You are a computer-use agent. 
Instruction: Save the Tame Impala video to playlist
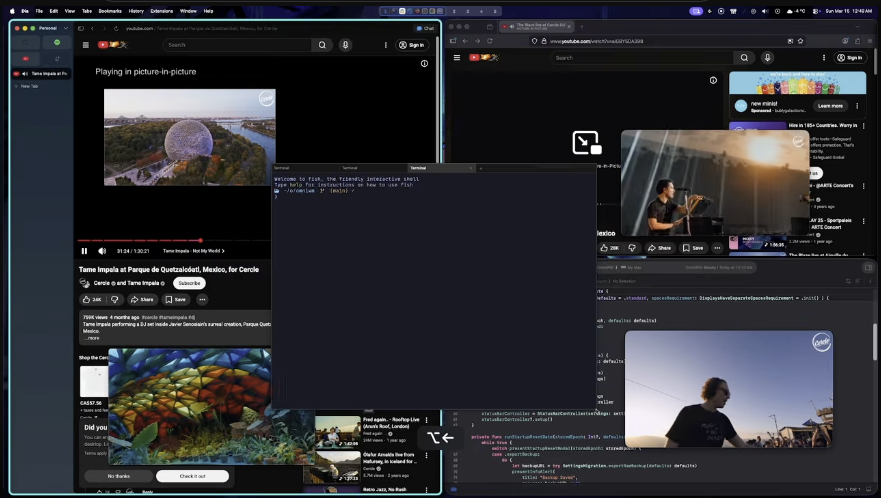pos(175,300)
